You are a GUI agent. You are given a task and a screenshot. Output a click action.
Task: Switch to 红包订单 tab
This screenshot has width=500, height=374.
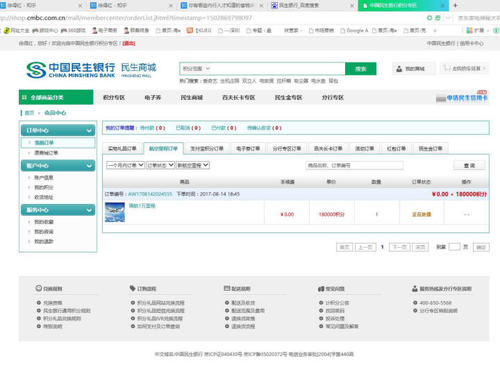coord(396,148)
